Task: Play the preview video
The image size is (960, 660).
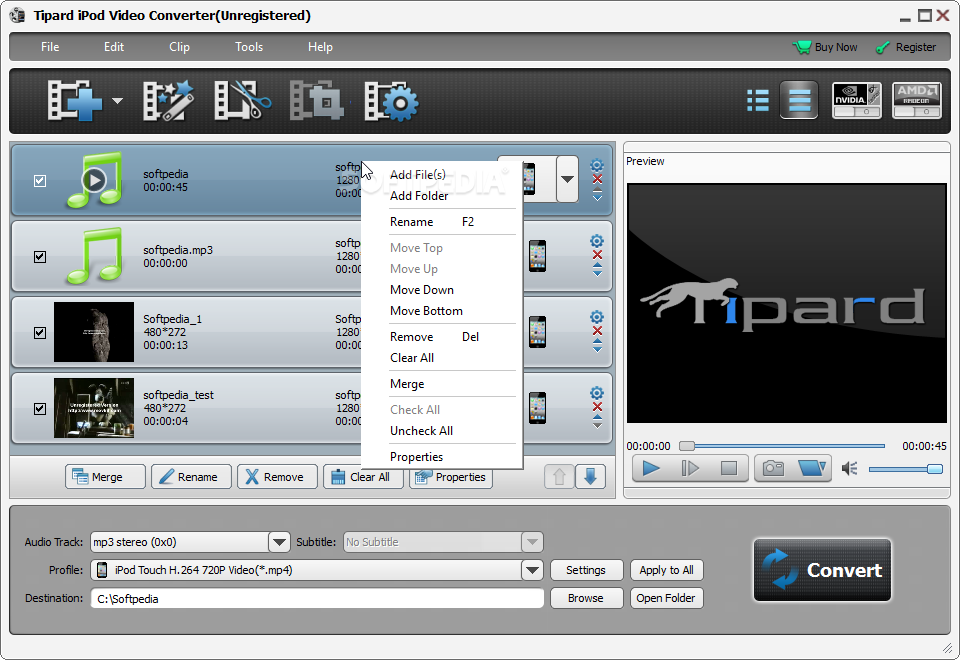Action: click(x=651, y=468)
